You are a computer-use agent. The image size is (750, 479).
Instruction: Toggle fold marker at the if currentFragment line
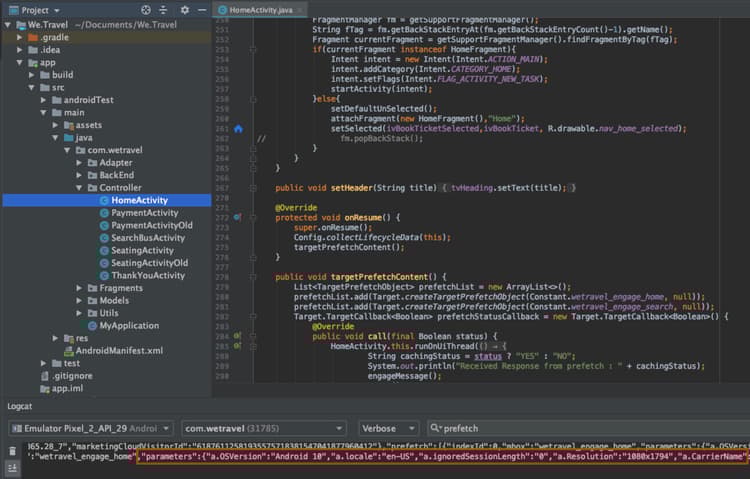click(x=254, y=49)
